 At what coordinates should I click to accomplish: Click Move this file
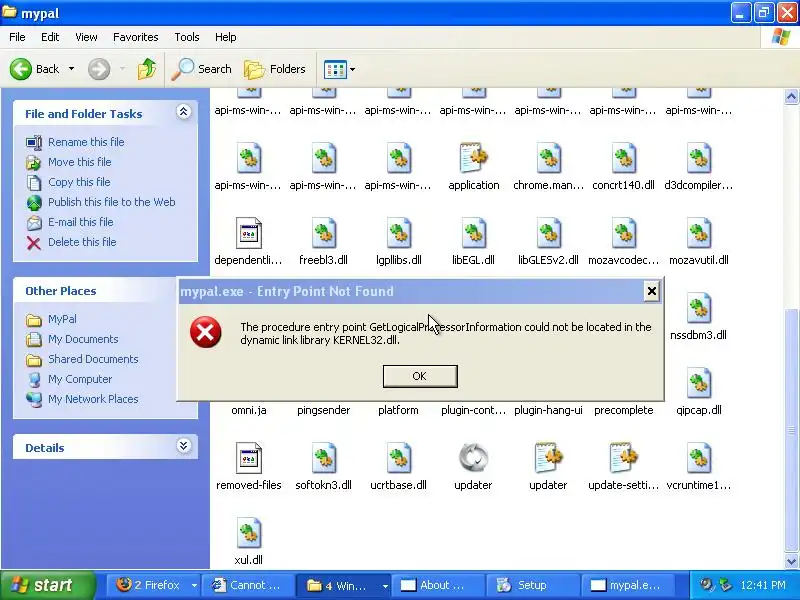pyautogui.click(x=80, y=162)
